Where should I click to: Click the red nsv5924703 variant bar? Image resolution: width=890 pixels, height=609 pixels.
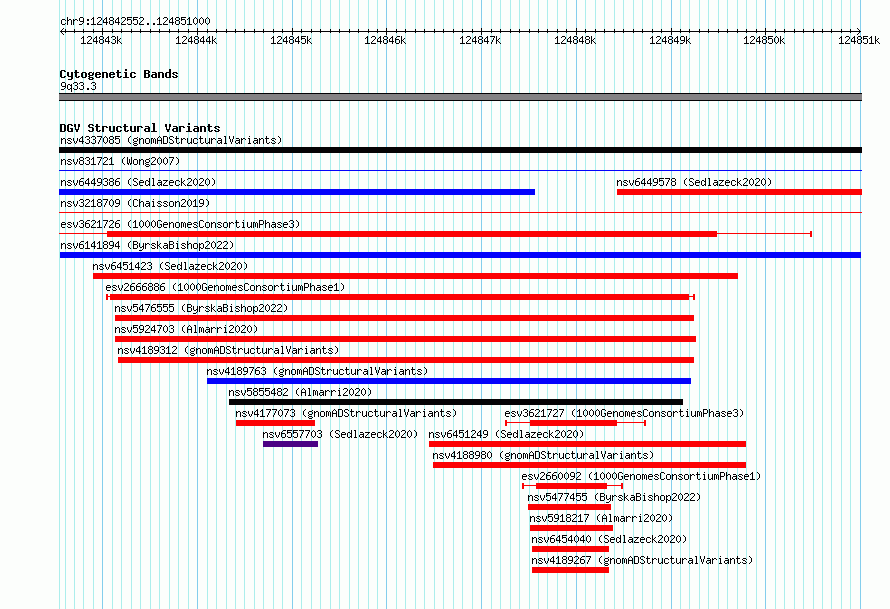point(405,339)
